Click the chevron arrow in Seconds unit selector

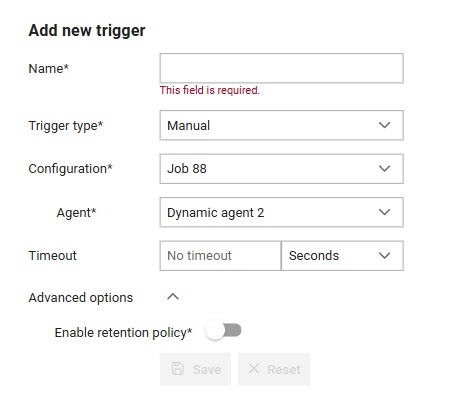384,255
